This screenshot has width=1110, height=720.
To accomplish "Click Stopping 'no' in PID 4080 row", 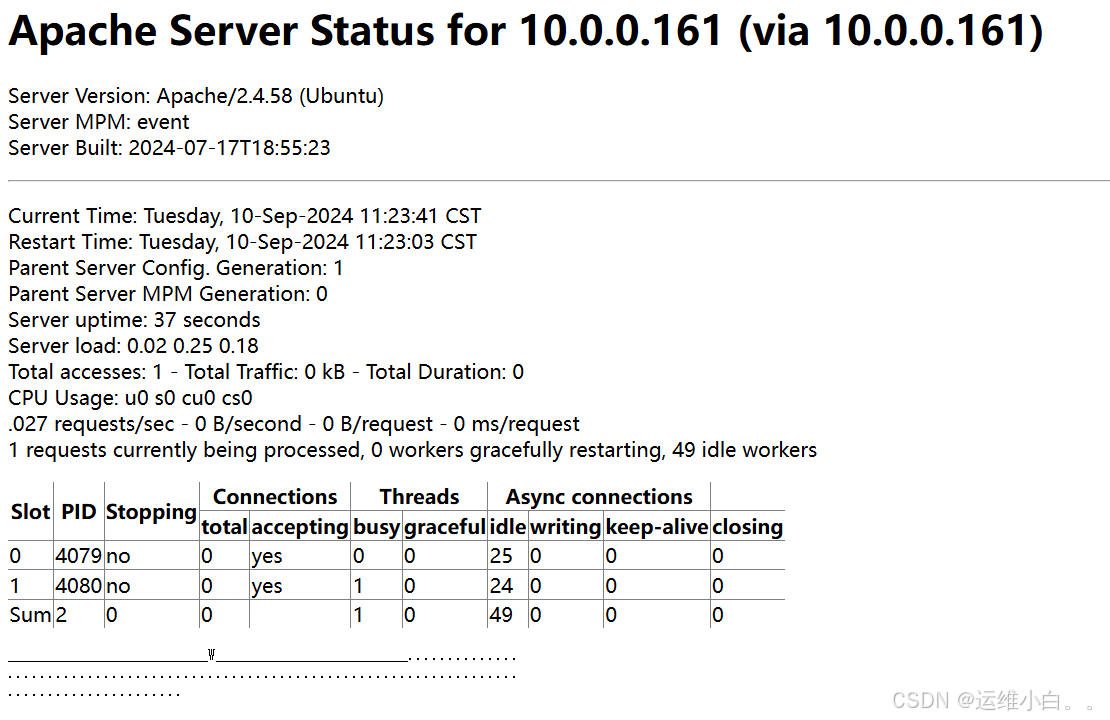I will point(118,586).
